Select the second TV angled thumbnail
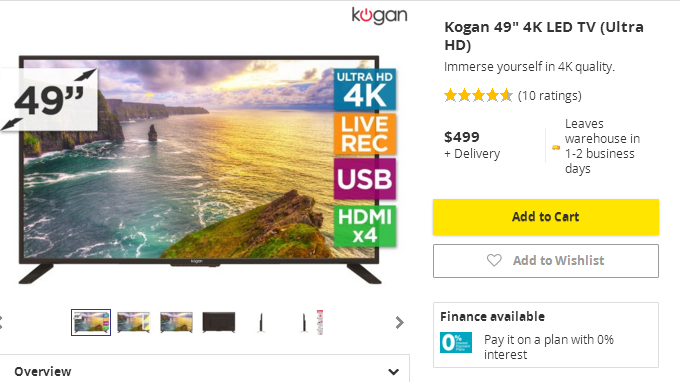 click(x=134, y=322)
